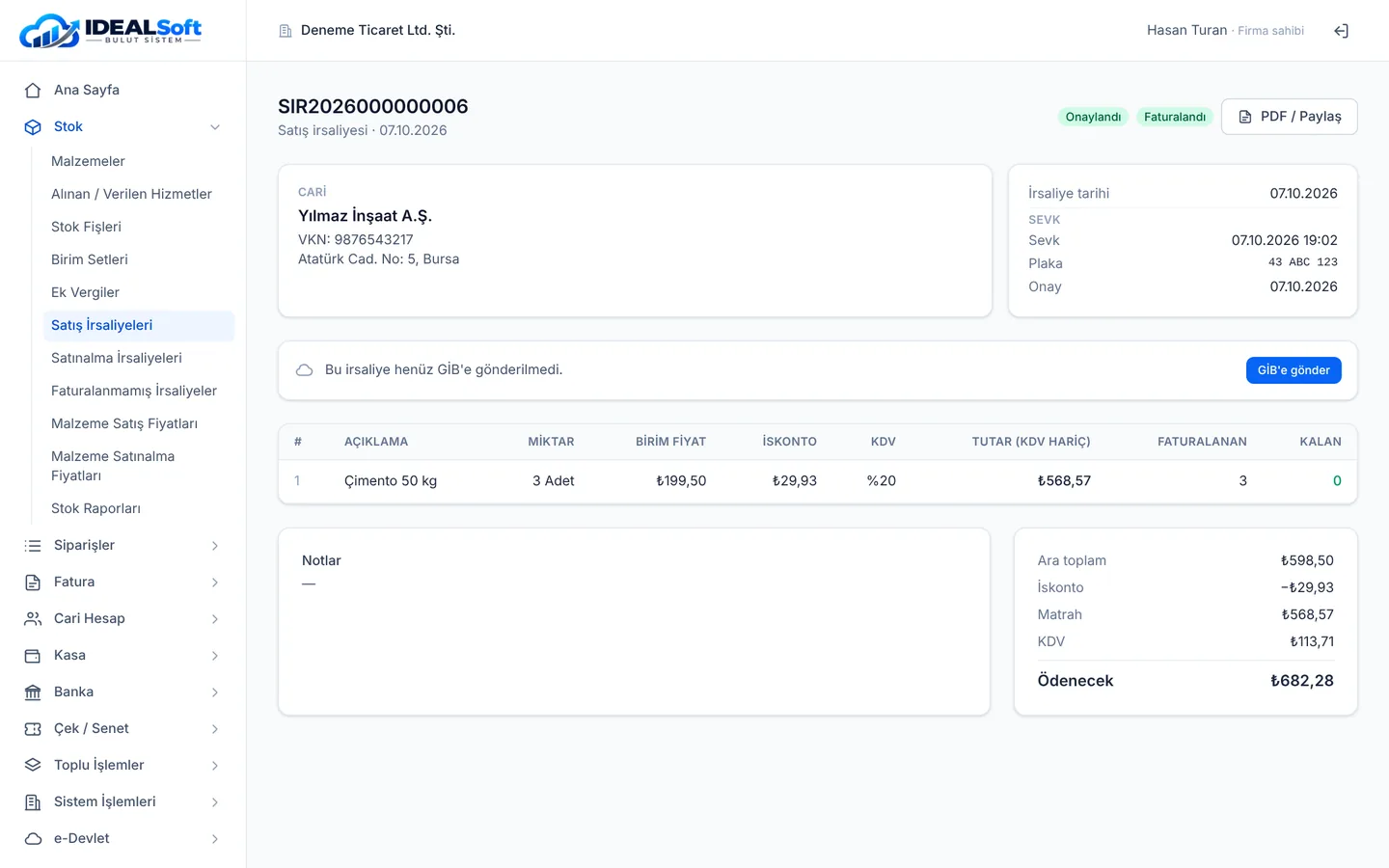This screenshot has width=1389, height=868.
Task: Click the Banka building icon
Action: coord(33,692)
